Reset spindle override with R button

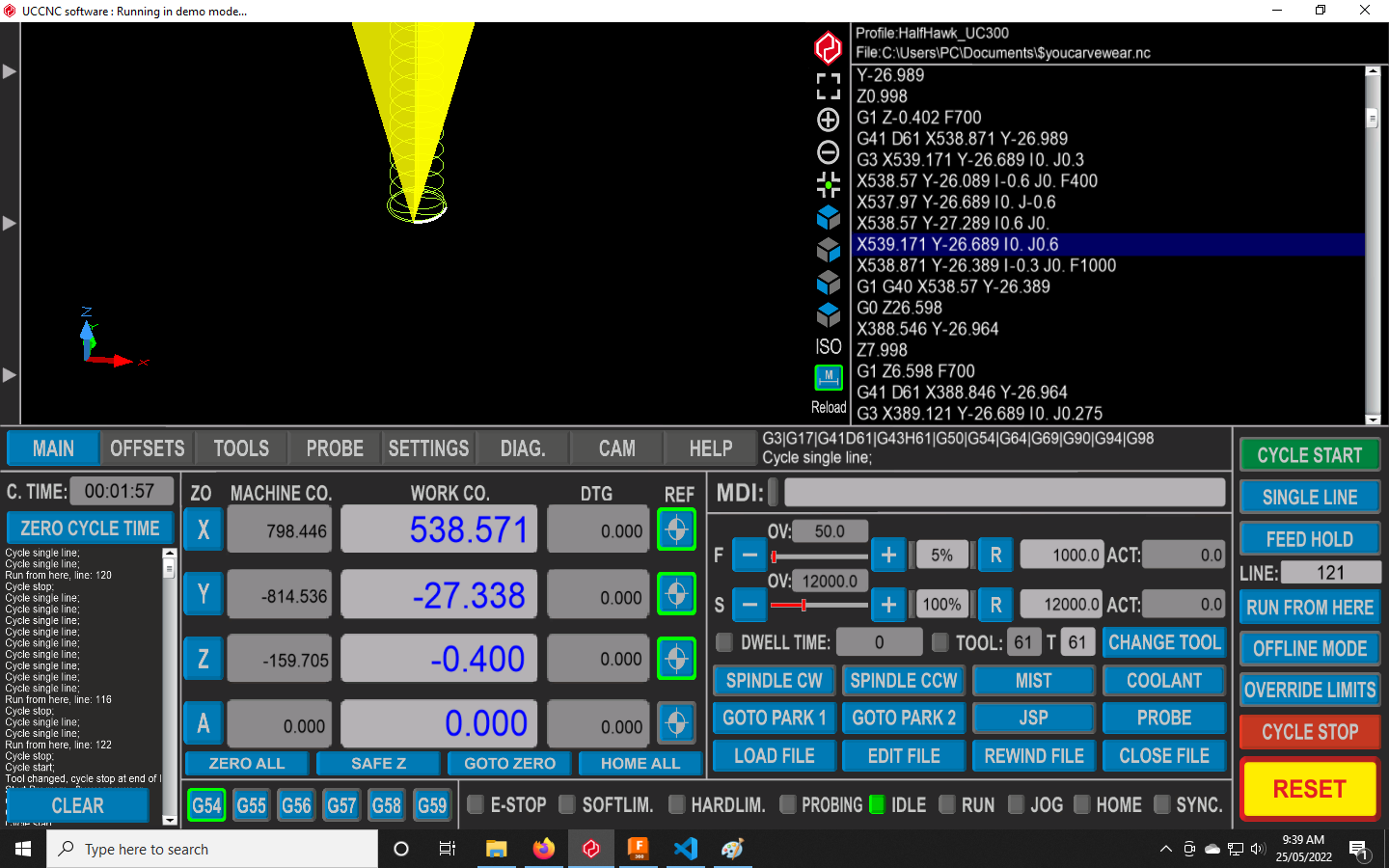995,605
